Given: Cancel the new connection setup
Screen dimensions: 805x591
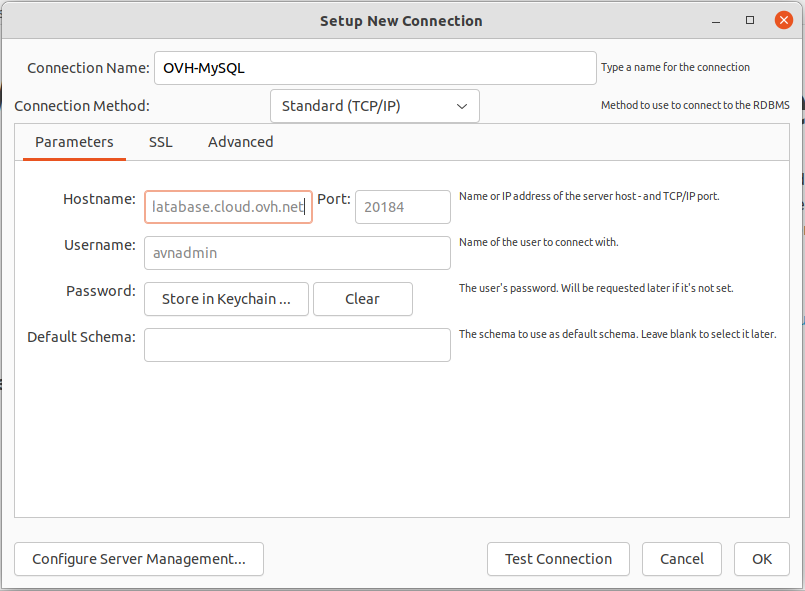Looking at the screenshot, I should pos(681,559).
